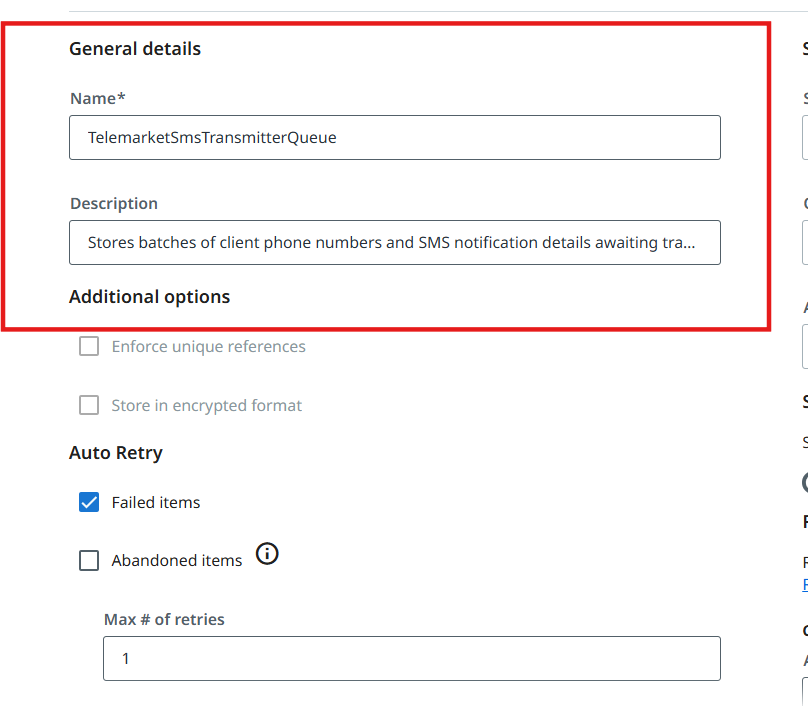Click the Failed items label text
The height and width of the screenshot is (706, 808).
(156, 502)
